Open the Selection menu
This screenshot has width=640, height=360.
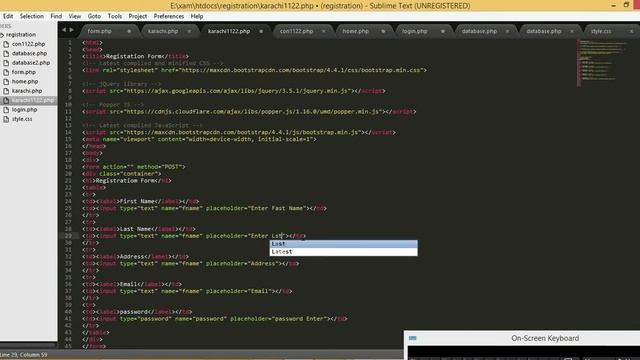(x=31, y=16)
